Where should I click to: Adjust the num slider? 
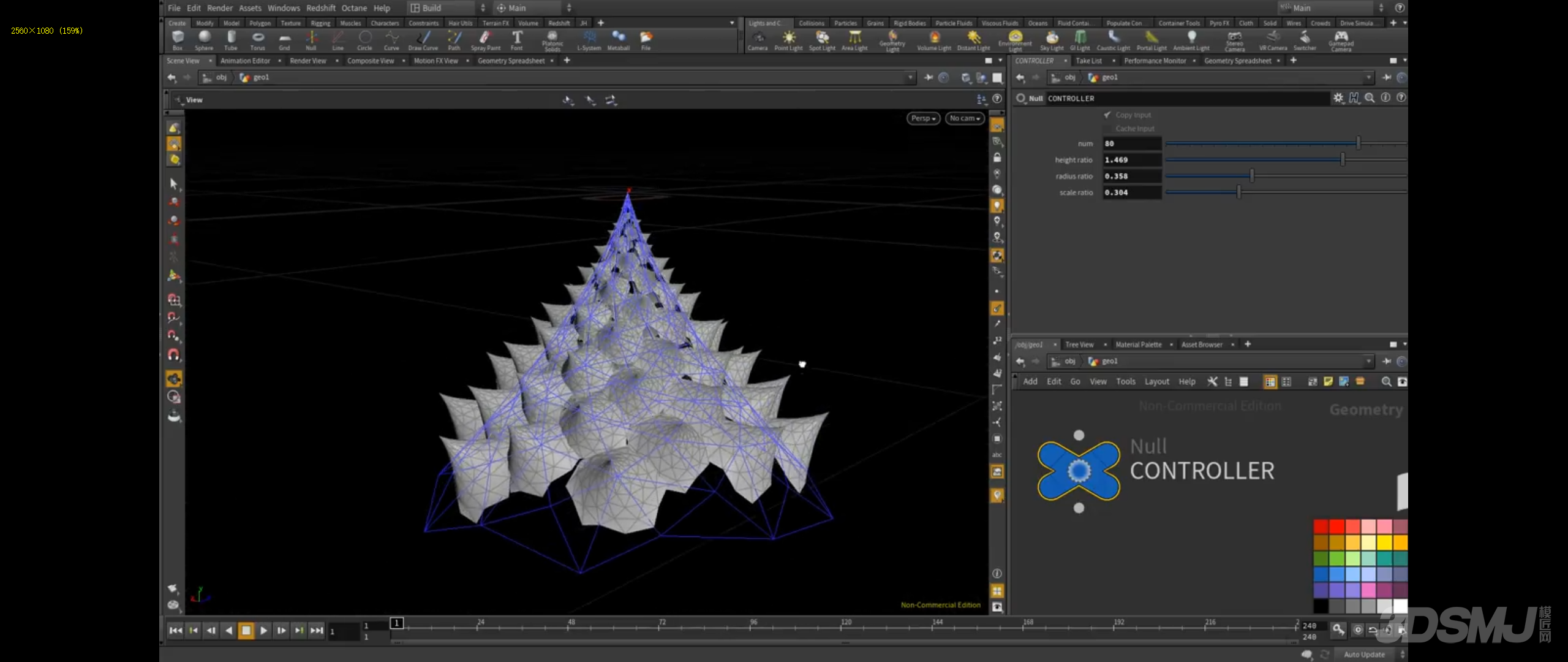1286,143
